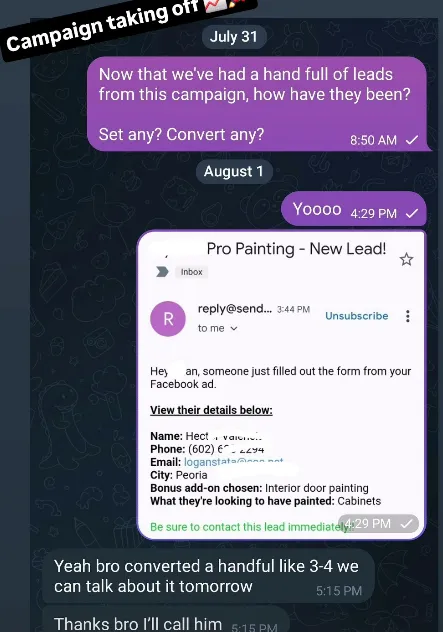Click the checkmark next to Yoooo timestamp
The image size is (443, 632).
point(412,213)
